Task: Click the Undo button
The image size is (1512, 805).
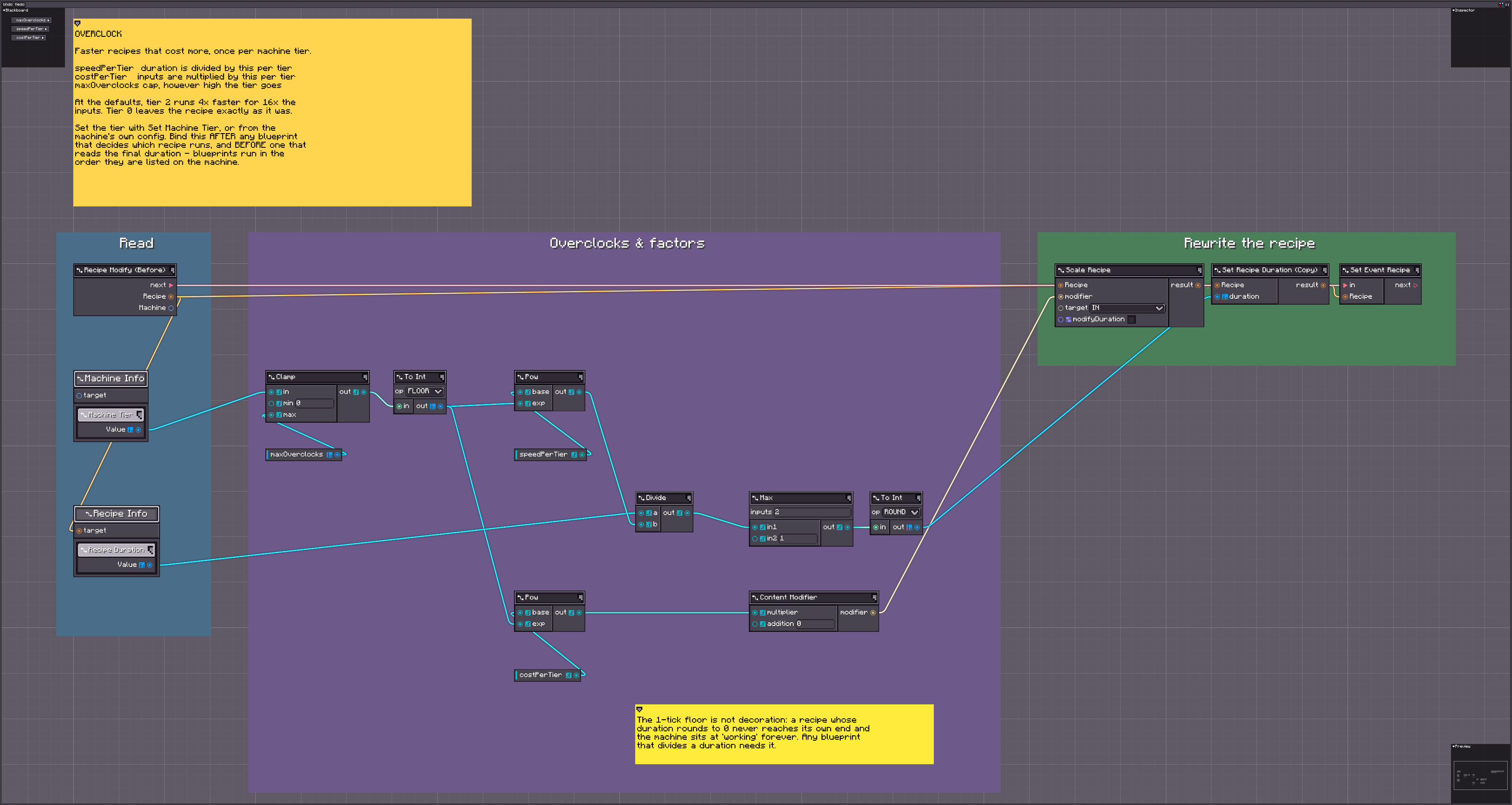Action: 7,4
